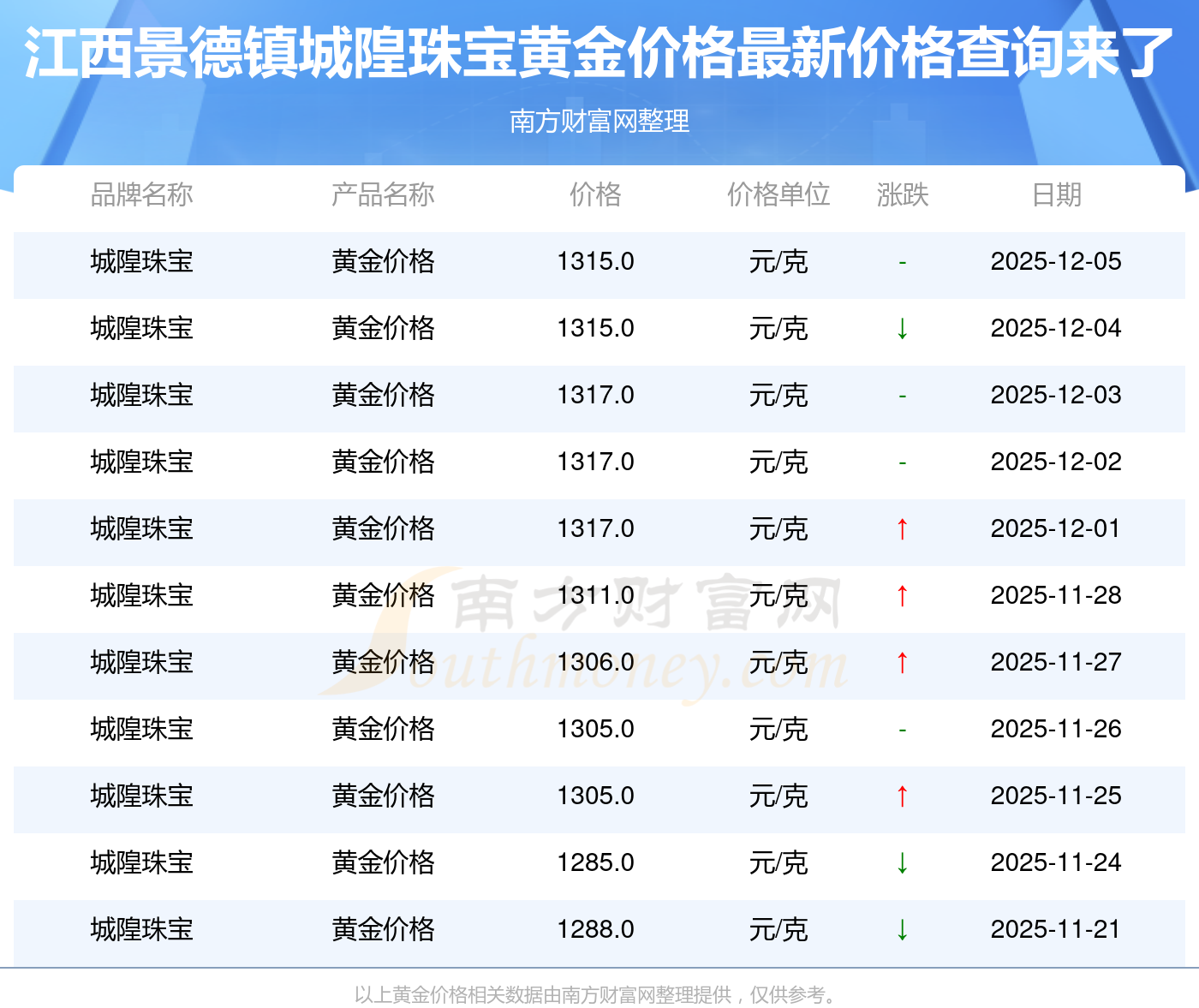This screenshot has width=1199, height=1008.
Task: Click the unchanged dash indicator for 2025-11-26
Action: (x=902, y=730)
